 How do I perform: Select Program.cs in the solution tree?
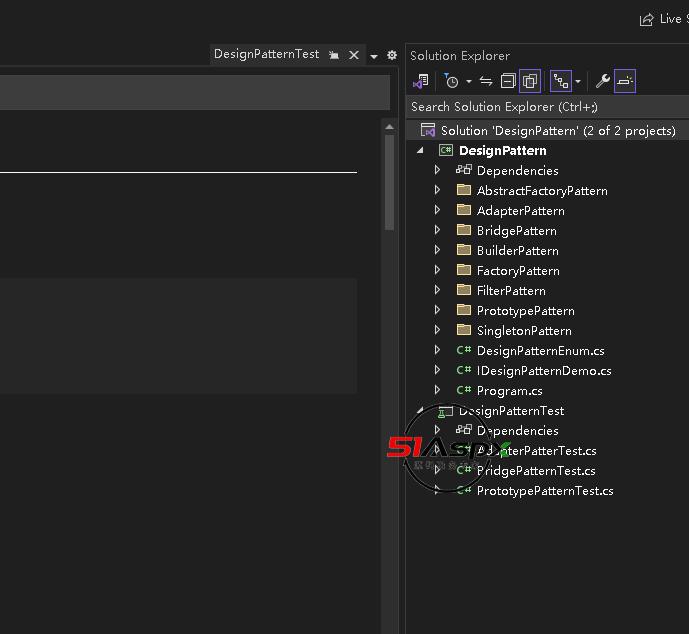pos(509,390)
